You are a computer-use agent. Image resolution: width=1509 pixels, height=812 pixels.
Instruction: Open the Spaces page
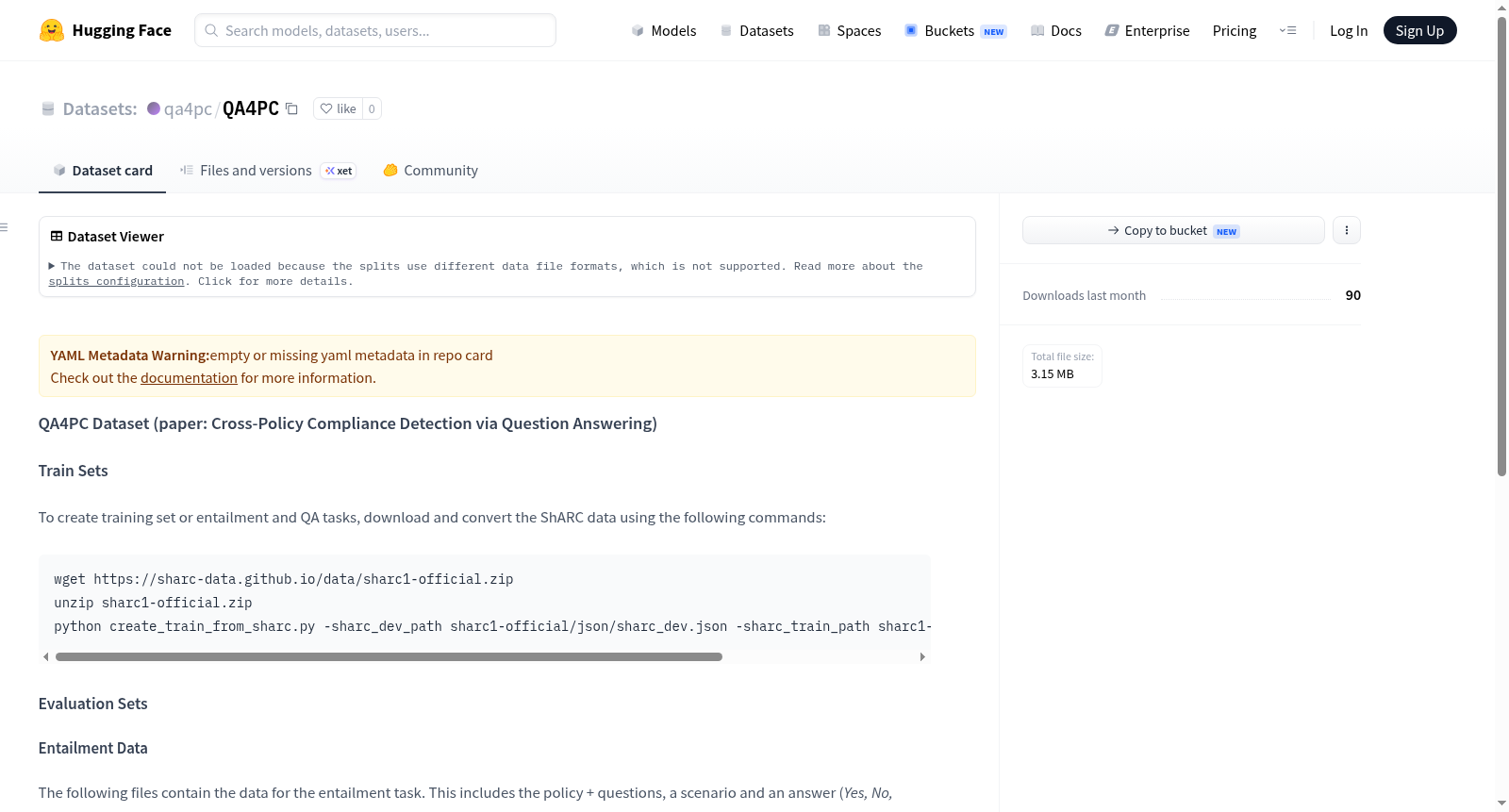tap(850, 30)
